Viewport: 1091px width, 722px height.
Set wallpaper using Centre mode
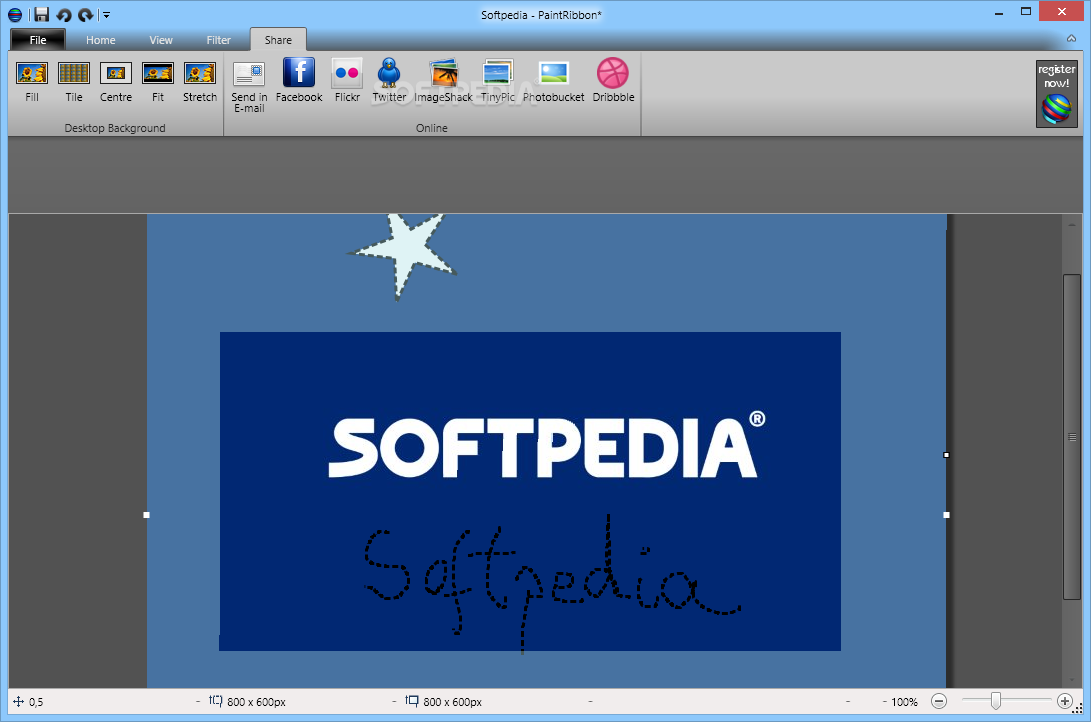(116, 82)
